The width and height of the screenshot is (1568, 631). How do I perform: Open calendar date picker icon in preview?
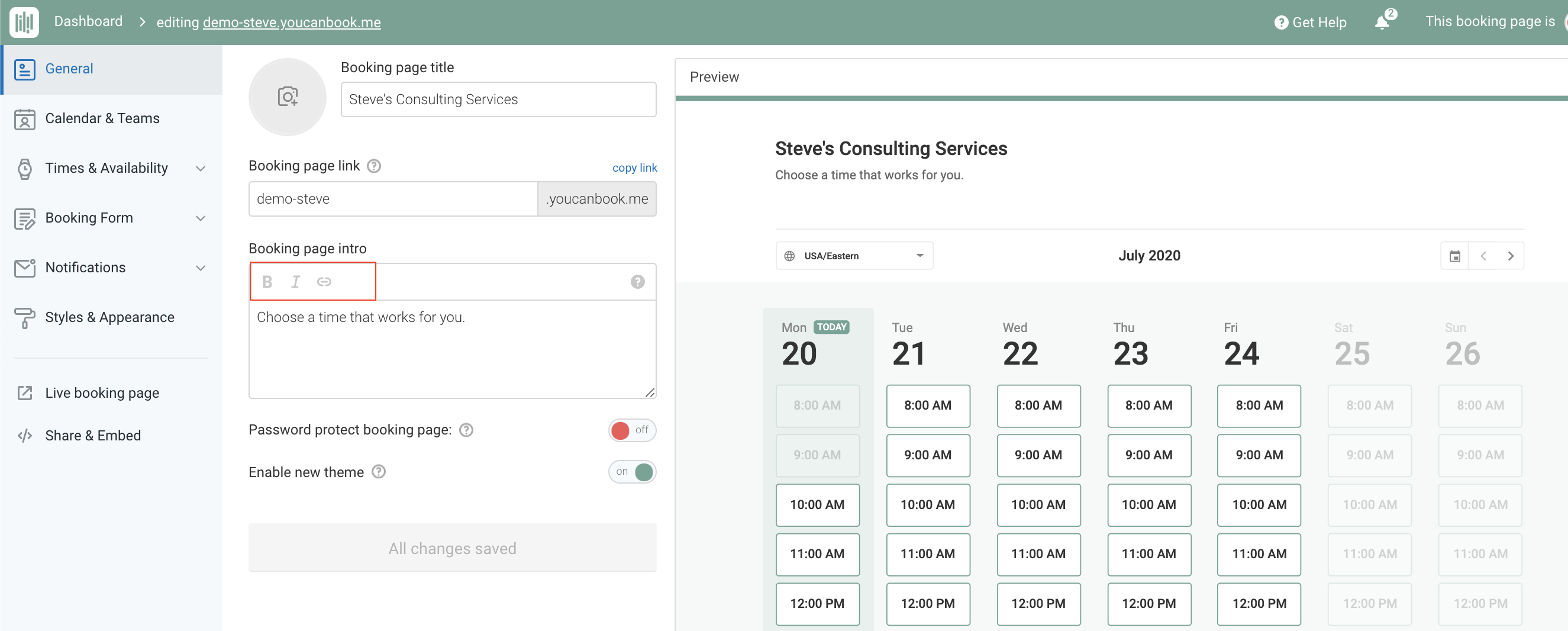1455,256
